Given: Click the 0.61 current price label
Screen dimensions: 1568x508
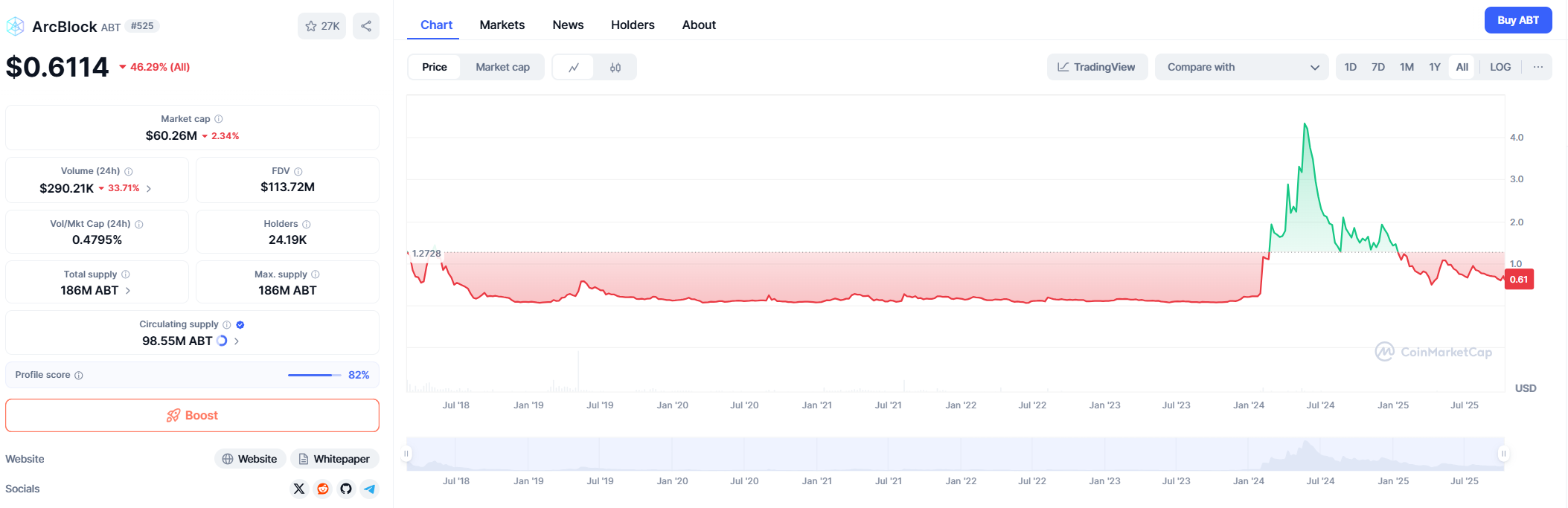Looking at the screenshot, I should point(1519,280).
